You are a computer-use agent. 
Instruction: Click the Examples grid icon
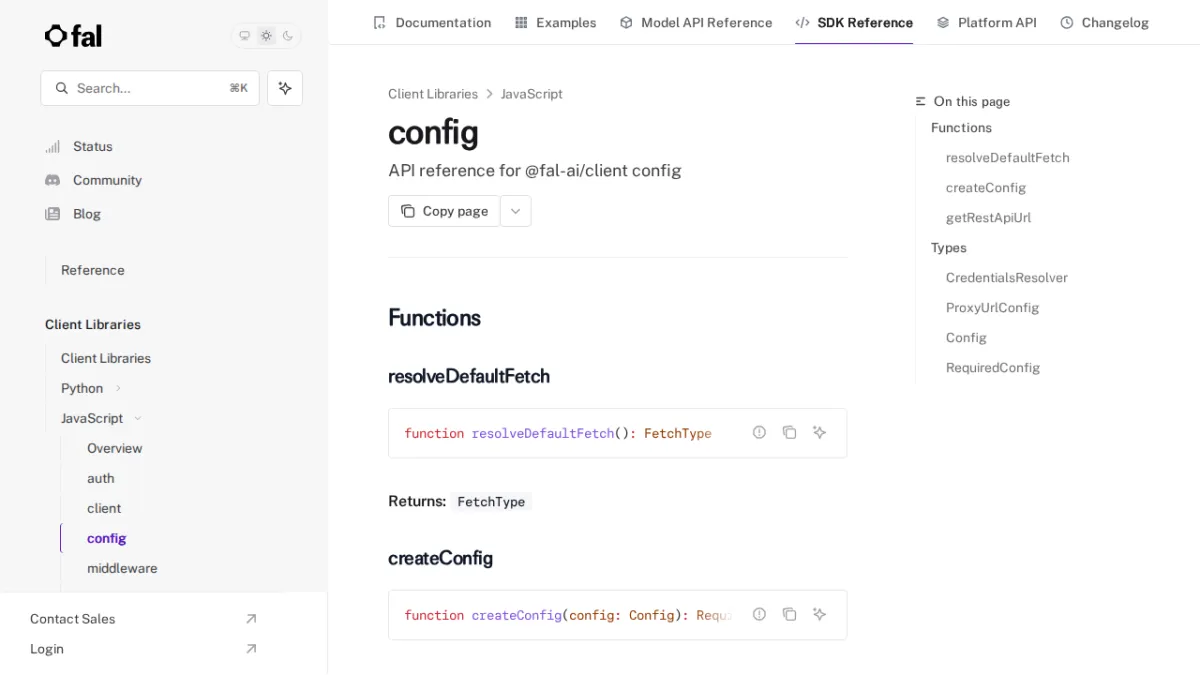point(521,22)
